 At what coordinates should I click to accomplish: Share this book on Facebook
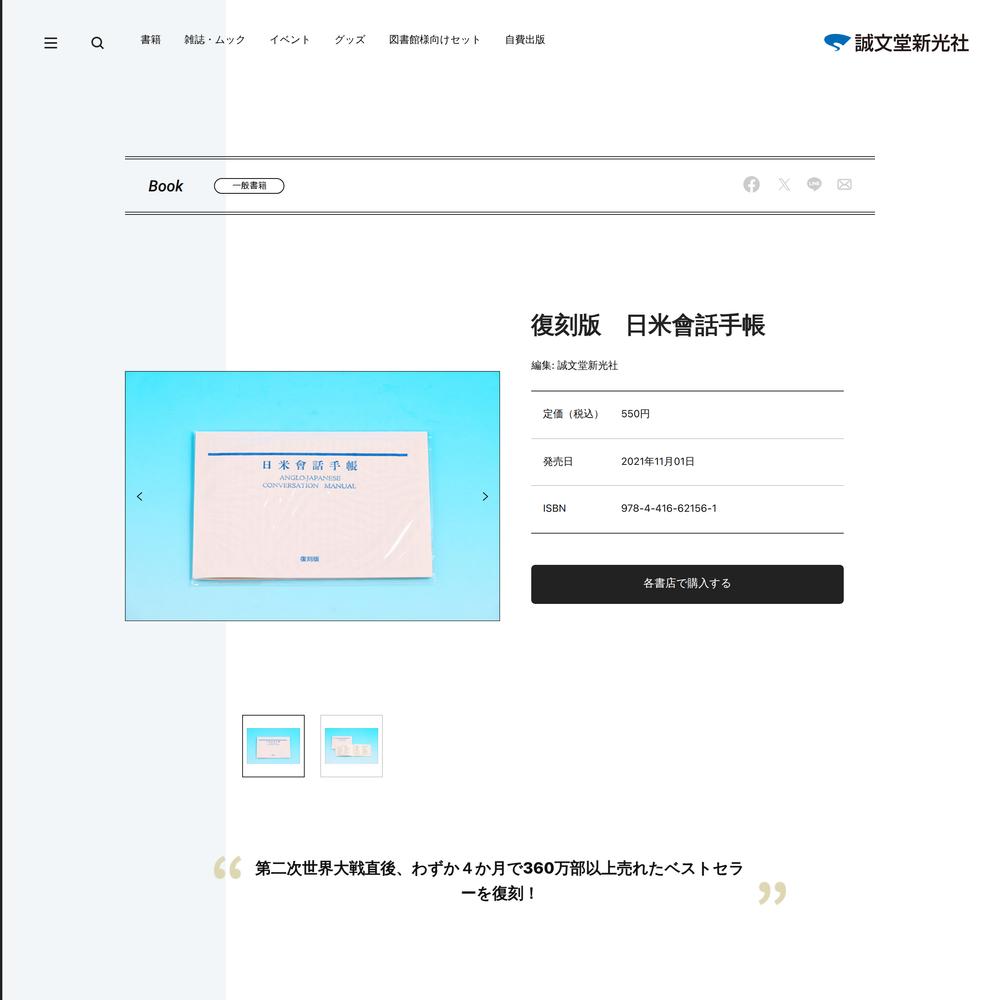click(751, 184)
